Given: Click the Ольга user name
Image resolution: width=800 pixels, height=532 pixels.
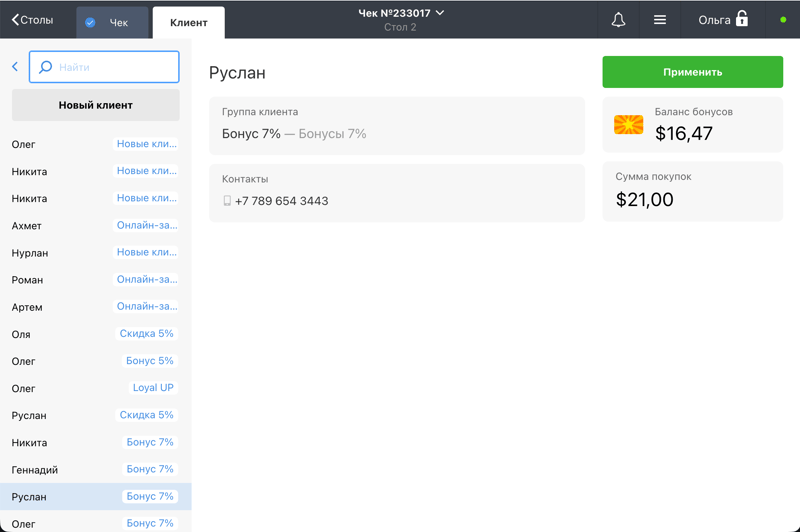Looking at the screenshot, I should [x=714, y=20].
